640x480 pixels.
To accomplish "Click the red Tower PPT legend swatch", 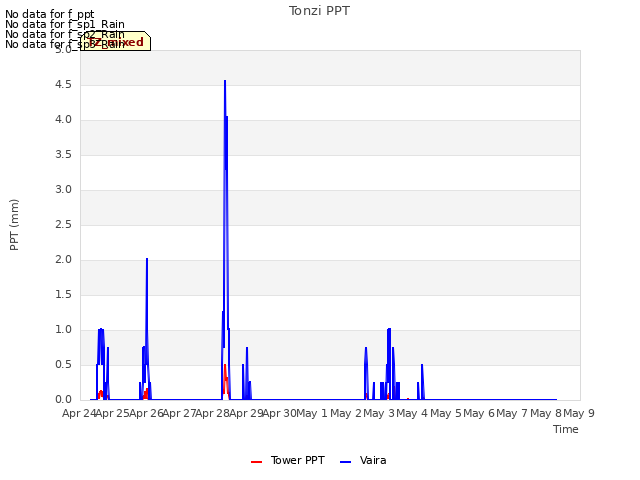I will coord(256,462).
